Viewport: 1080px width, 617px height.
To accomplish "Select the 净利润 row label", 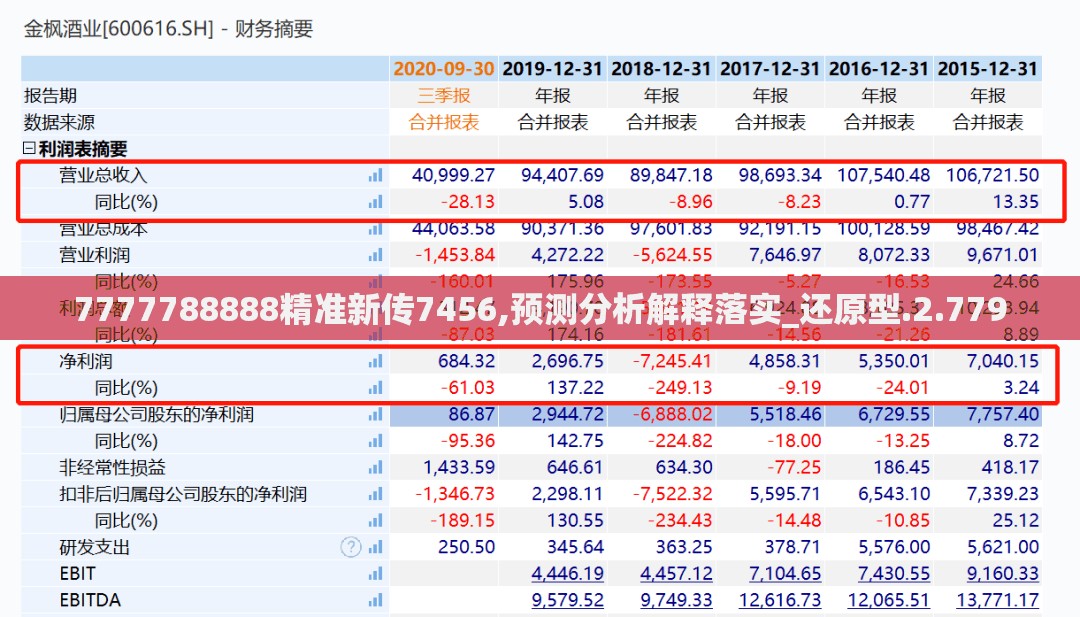I will tap(85, 362).
